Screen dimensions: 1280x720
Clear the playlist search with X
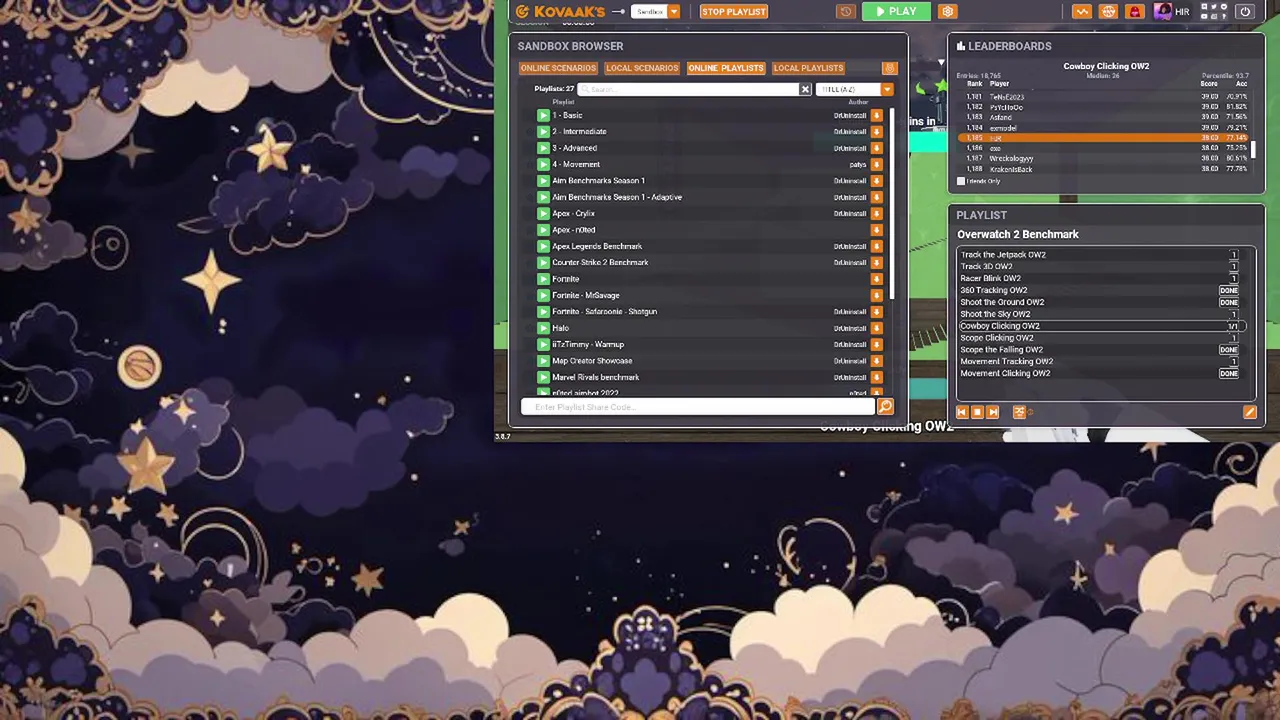805,89
